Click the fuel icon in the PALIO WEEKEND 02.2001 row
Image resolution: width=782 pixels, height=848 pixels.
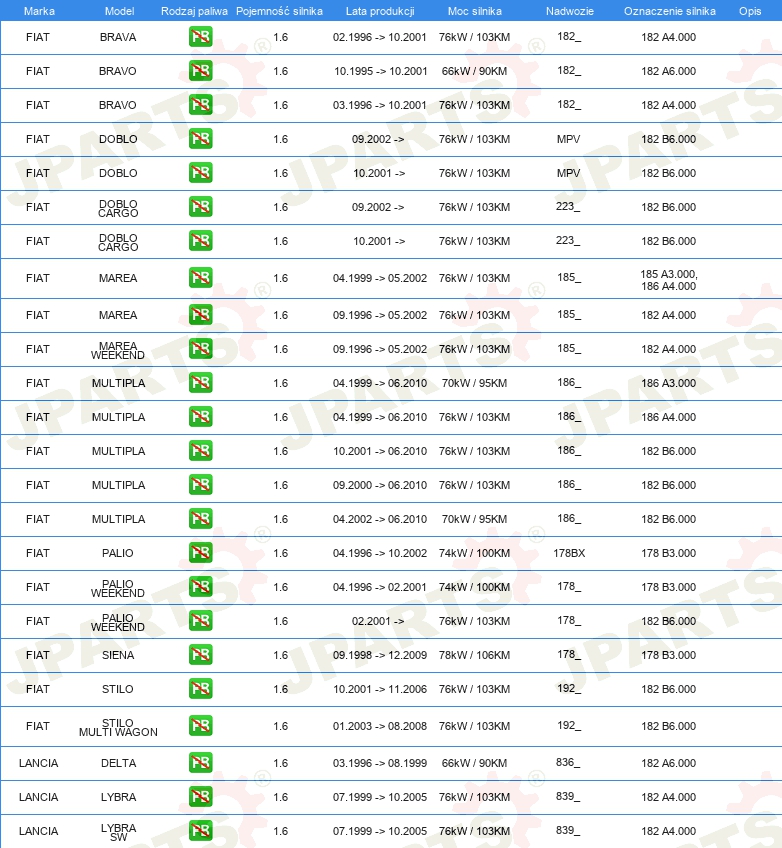coord(201,621)
